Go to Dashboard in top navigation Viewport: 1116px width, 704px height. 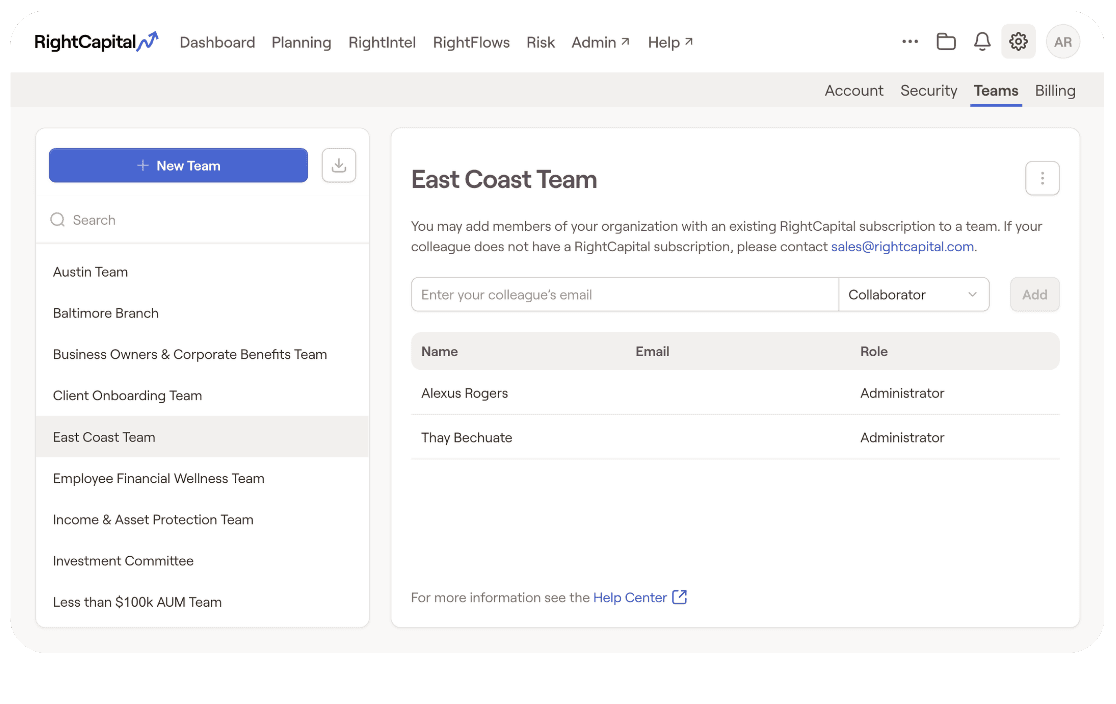[x=217, y=43]
